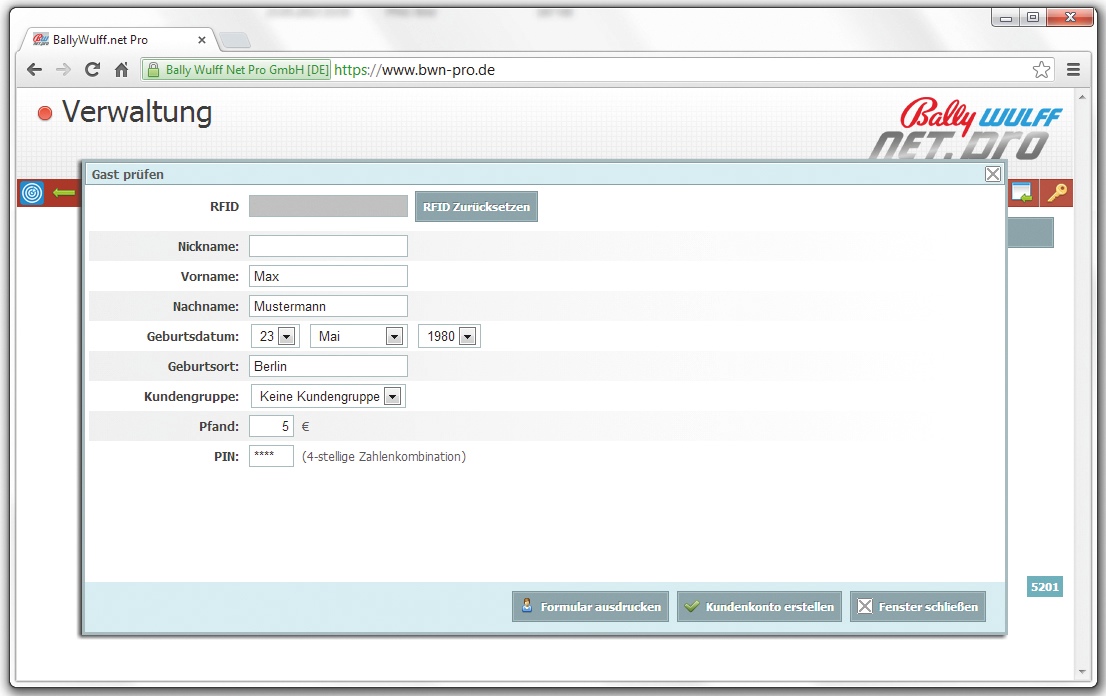Viewport: 1106px width, 696px height.
Task: Click the browser reload icon
Action: pos(92,70)
